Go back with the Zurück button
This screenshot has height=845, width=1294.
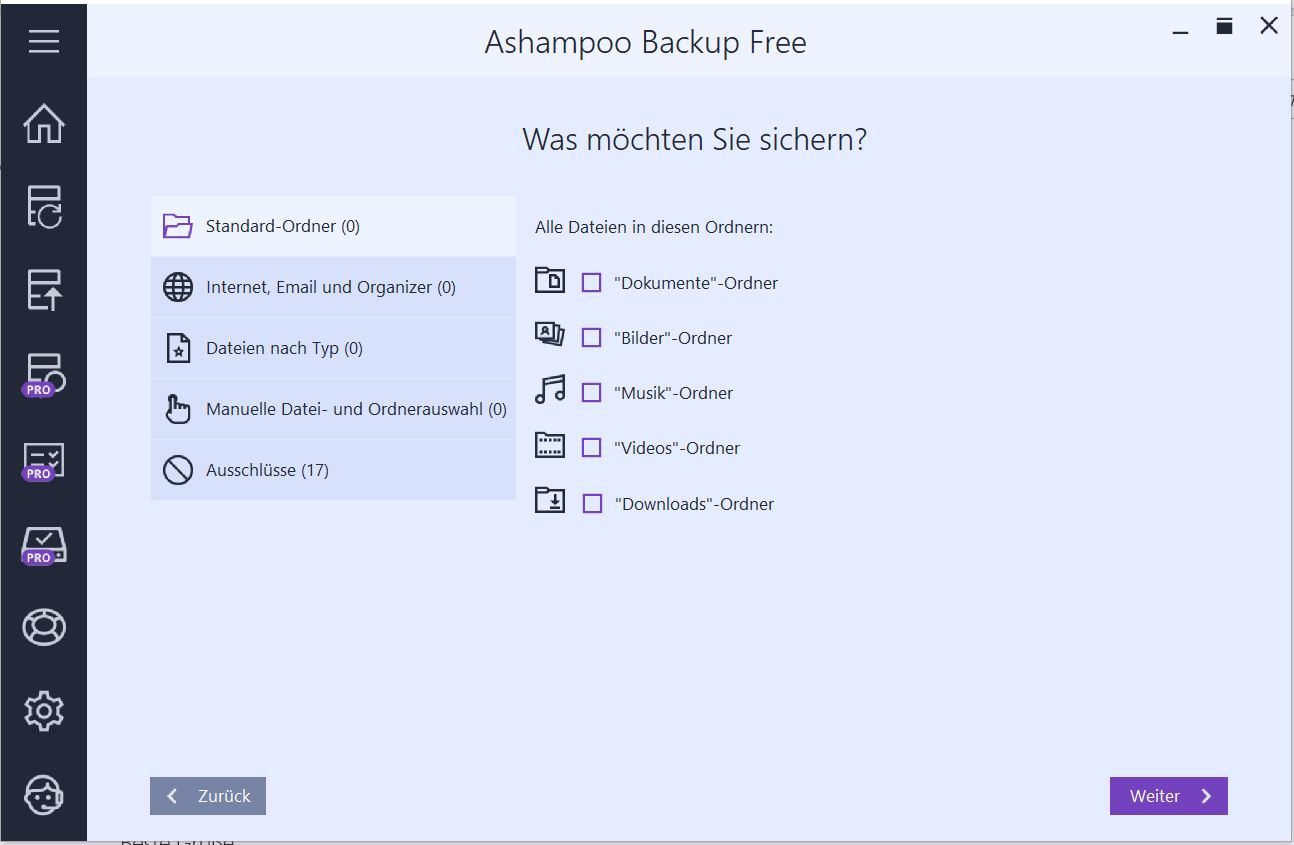(x=208, y=796)
